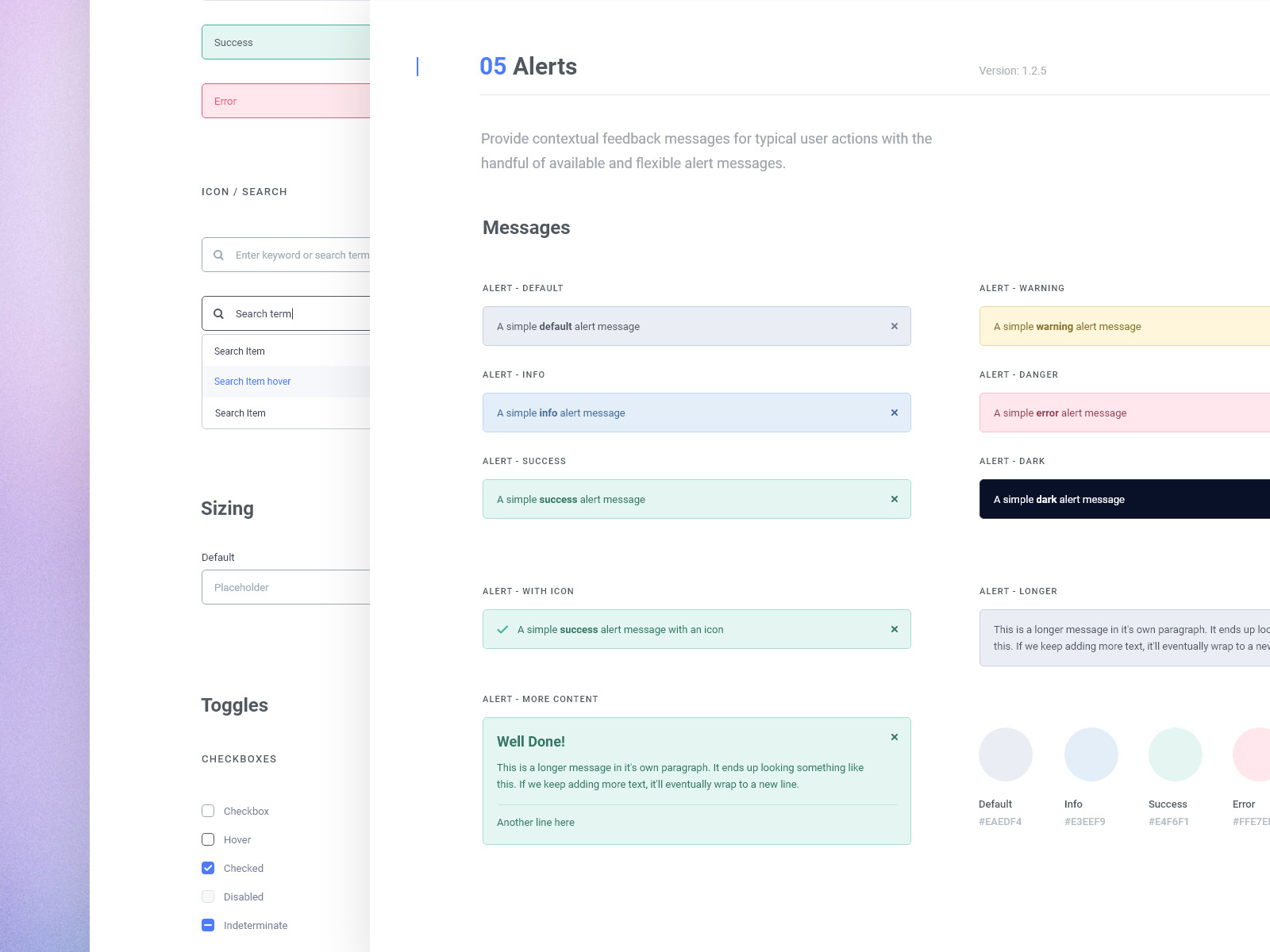Enable the Hover checkbox
The height and width of the screenshot is (952, 1270).
click(x=207, y=839)
